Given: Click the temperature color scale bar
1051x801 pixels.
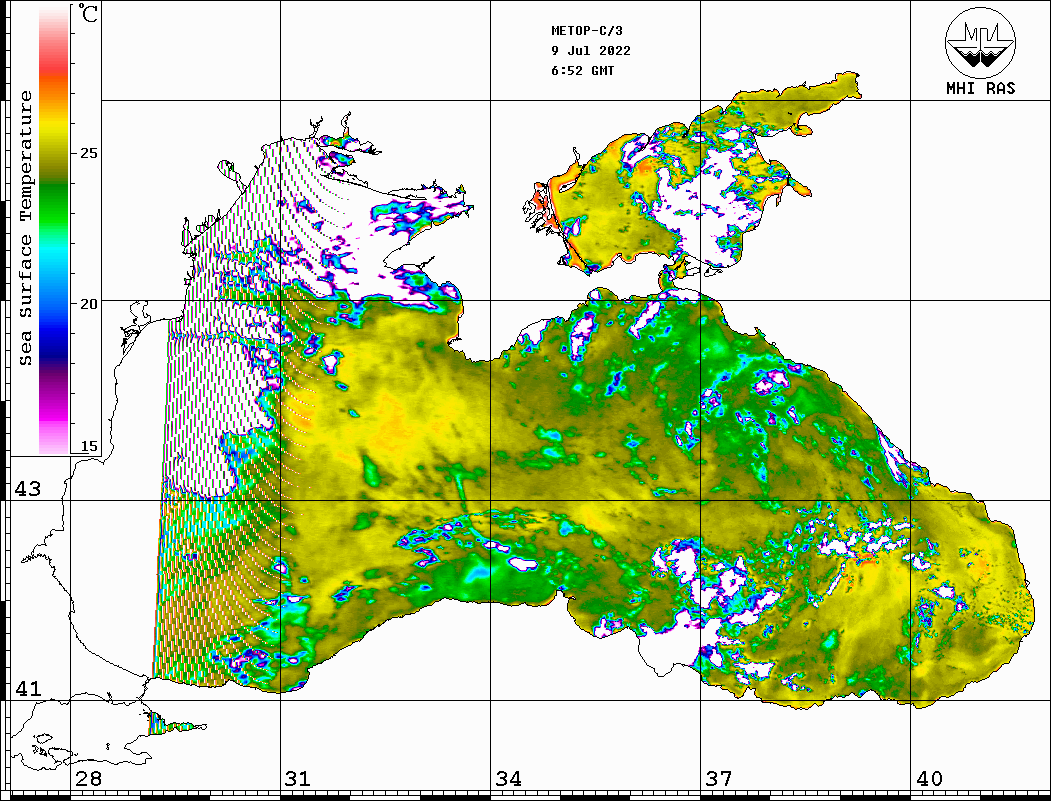Looking at the screenshot, I should pos(54,229).
